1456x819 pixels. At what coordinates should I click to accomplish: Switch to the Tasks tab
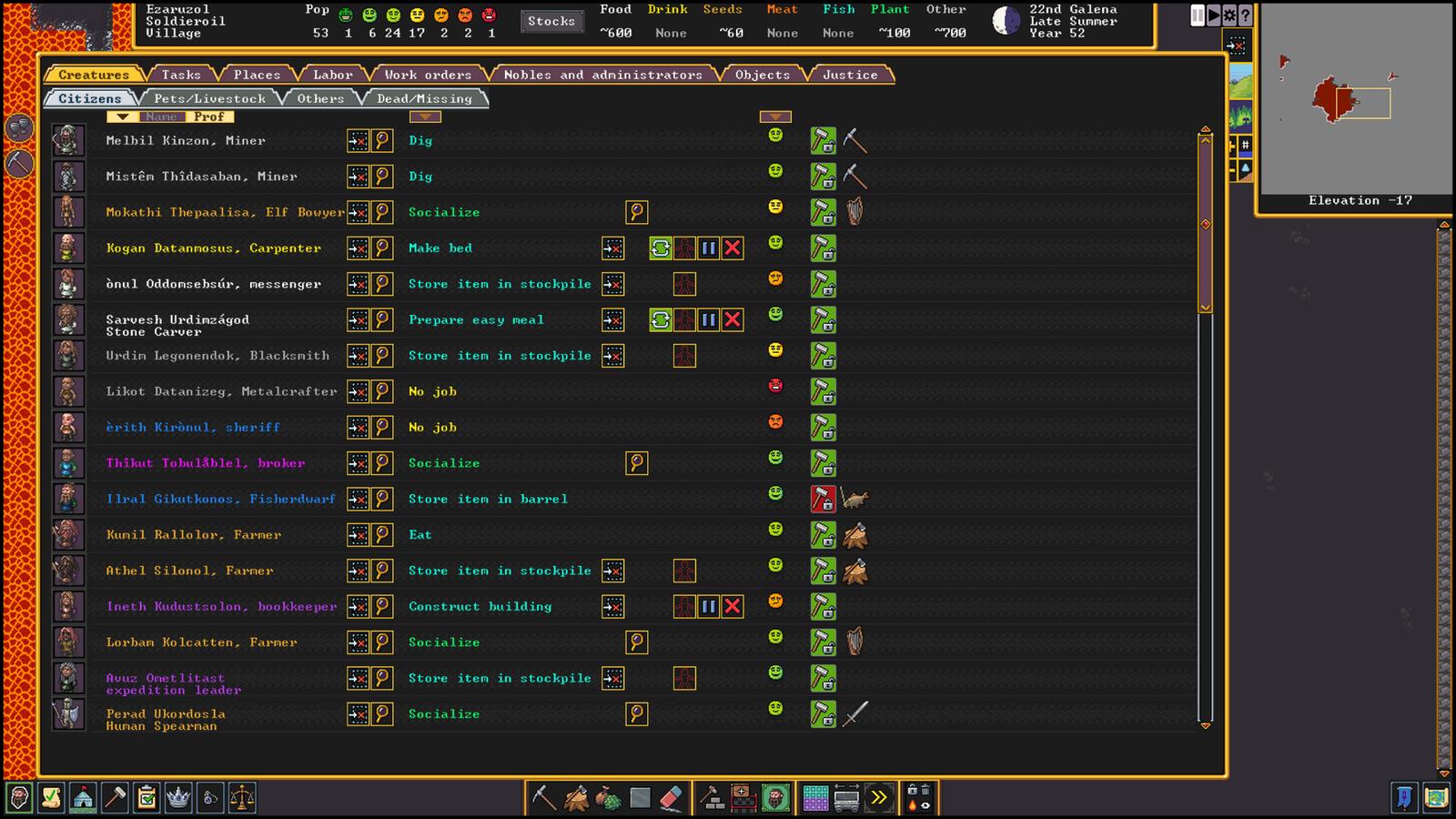click(x=181, y=75)
